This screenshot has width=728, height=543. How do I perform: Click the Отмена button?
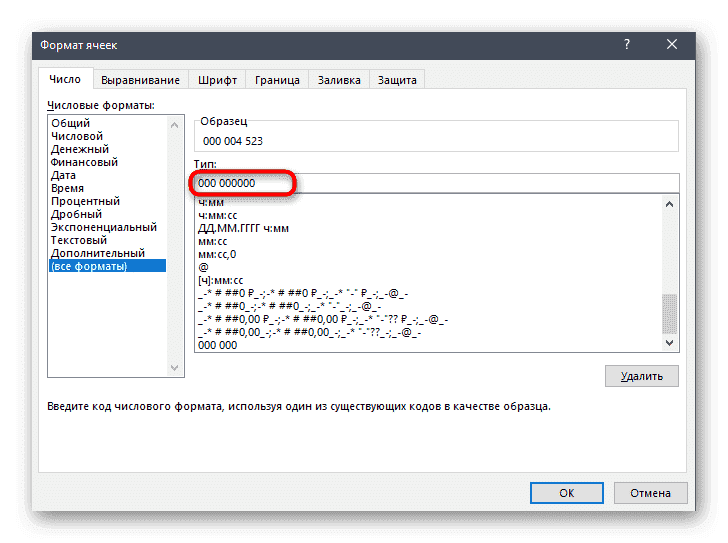tap(649, 493)
